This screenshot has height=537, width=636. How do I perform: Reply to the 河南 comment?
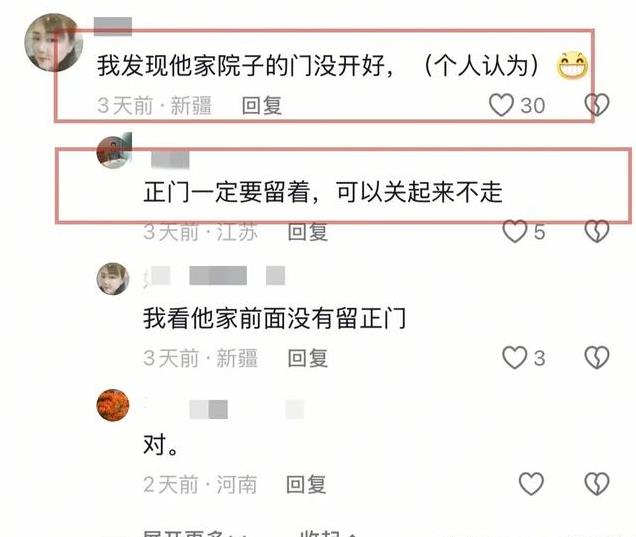tap(306, 484)
